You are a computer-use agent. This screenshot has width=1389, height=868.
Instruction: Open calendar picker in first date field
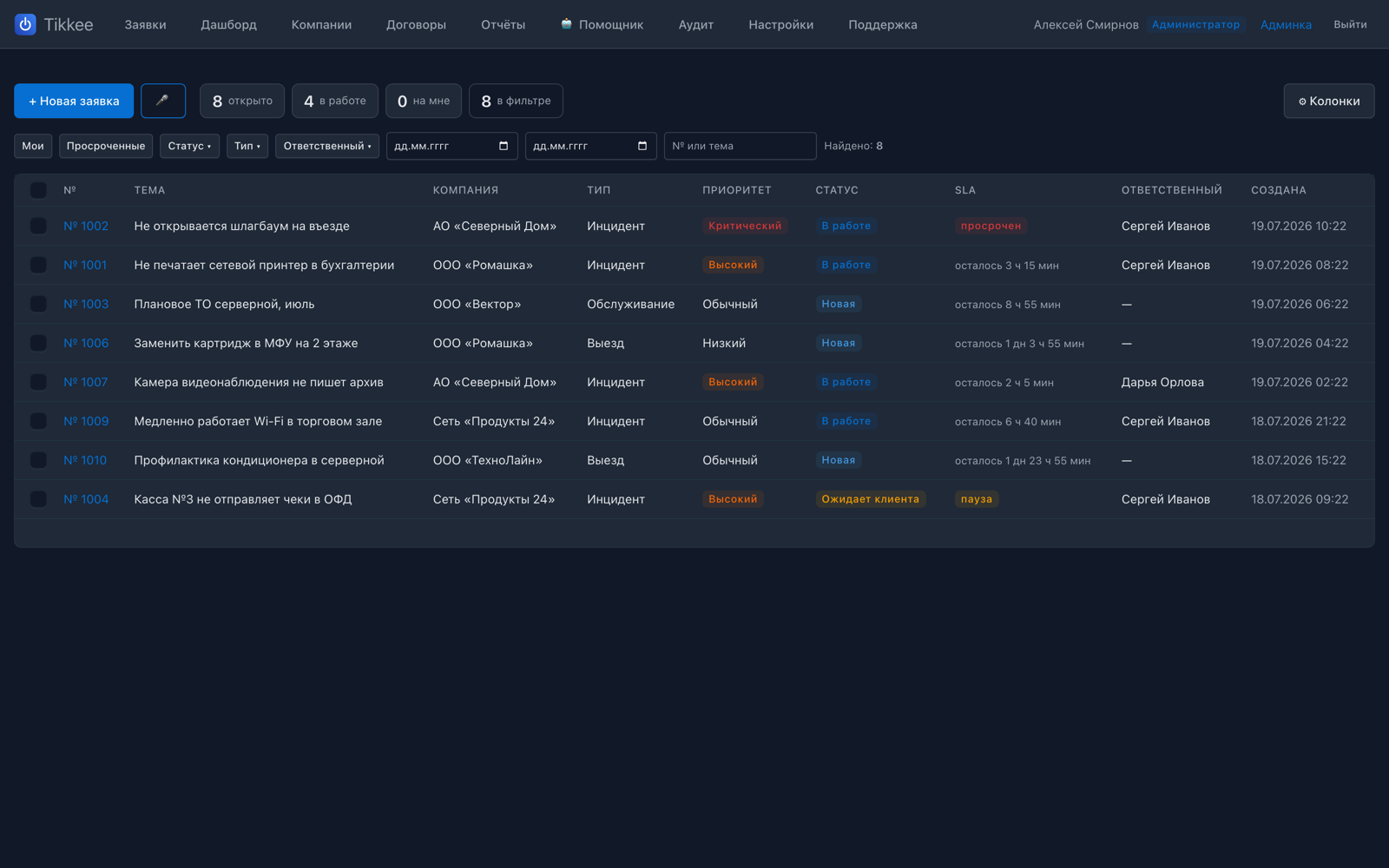point(504,146)
